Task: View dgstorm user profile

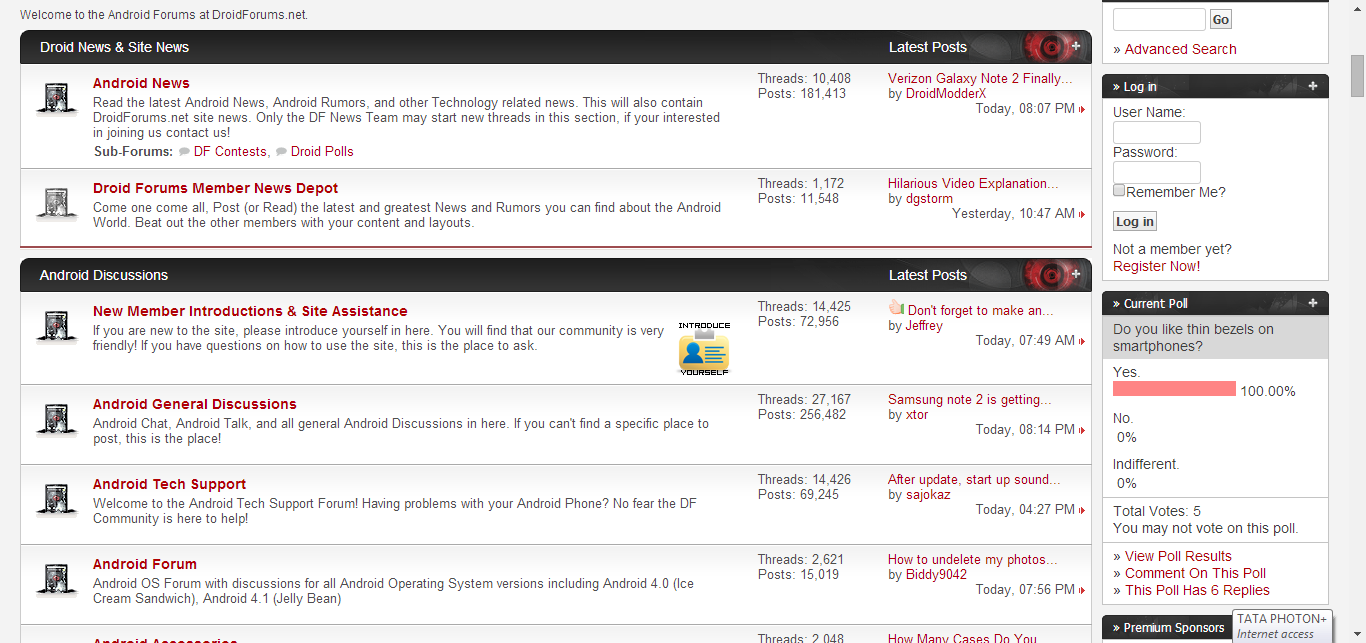Action: [x=930, y=198]
